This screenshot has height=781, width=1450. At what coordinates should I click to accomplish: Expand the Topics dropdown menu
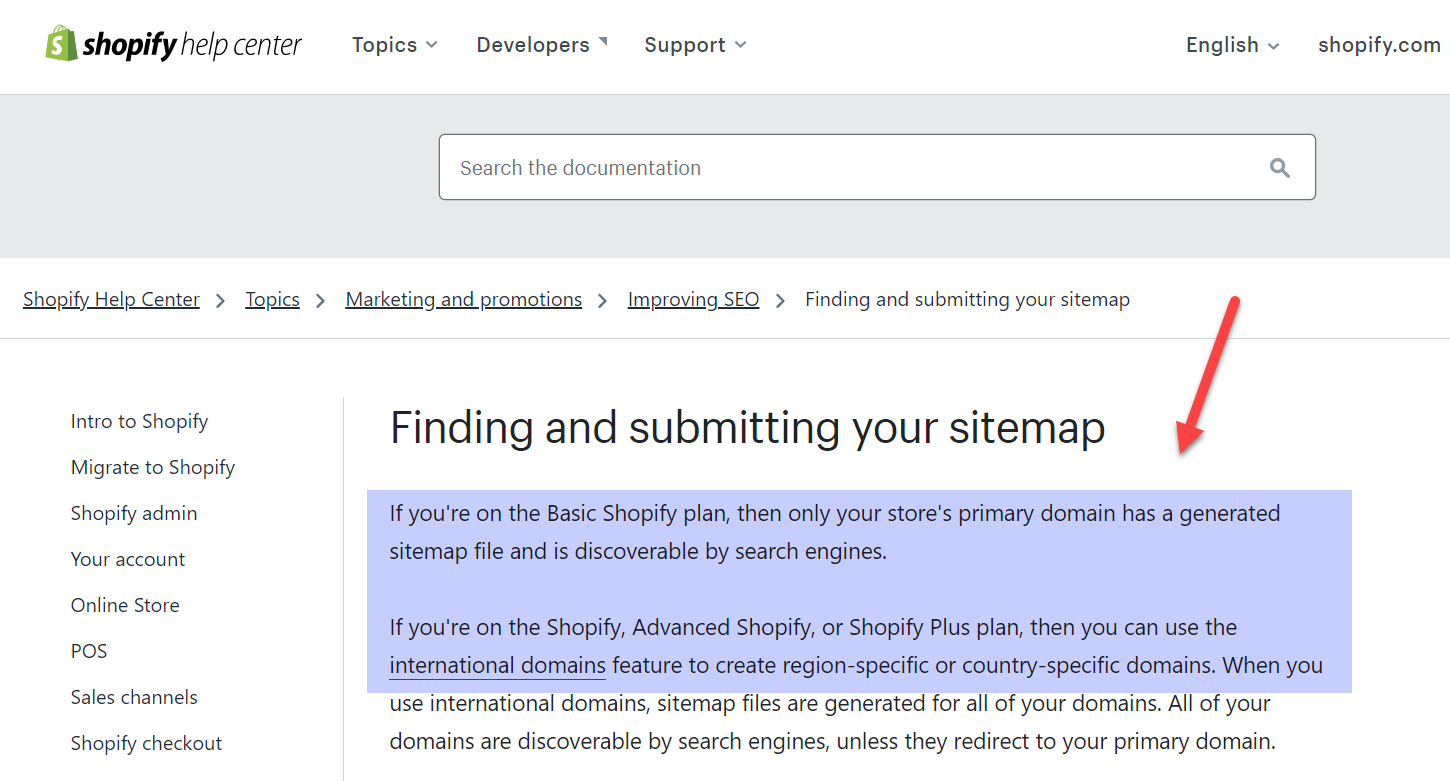coord(394,45)
